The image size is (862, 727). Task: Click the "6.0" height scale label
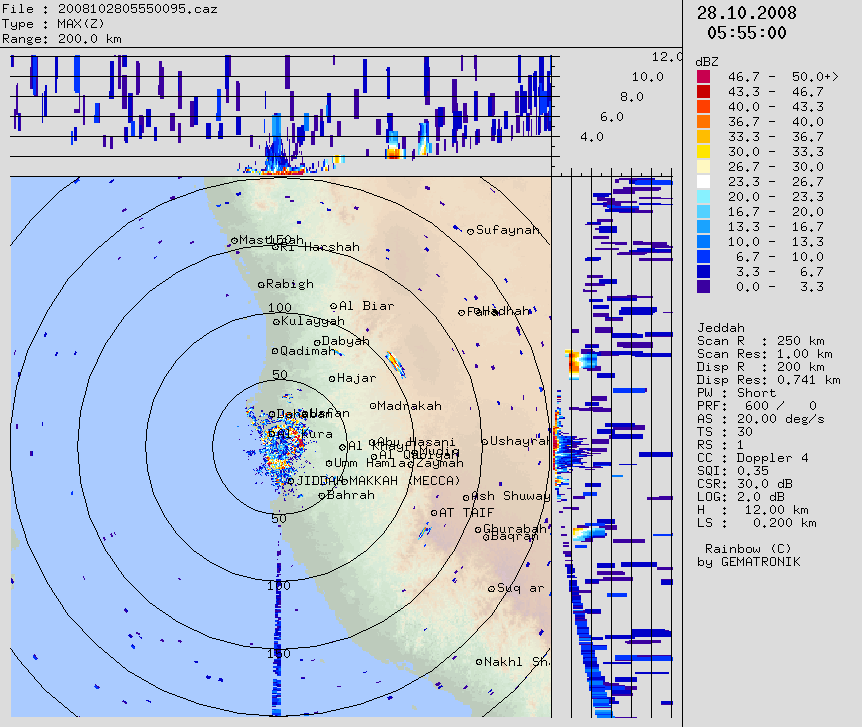point(611,117)
